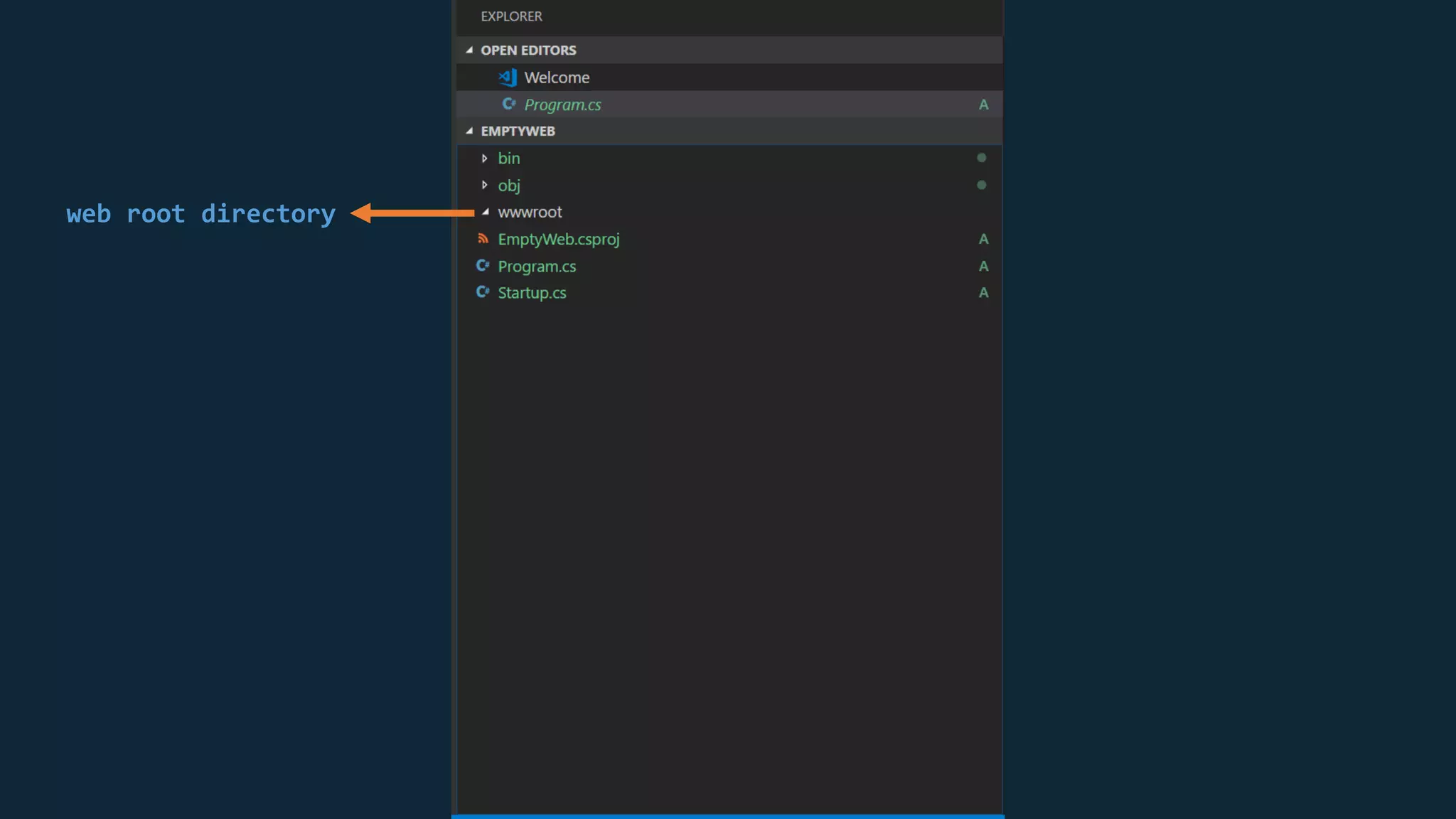Open the Welcome editor entry

(x=557, y=77)
